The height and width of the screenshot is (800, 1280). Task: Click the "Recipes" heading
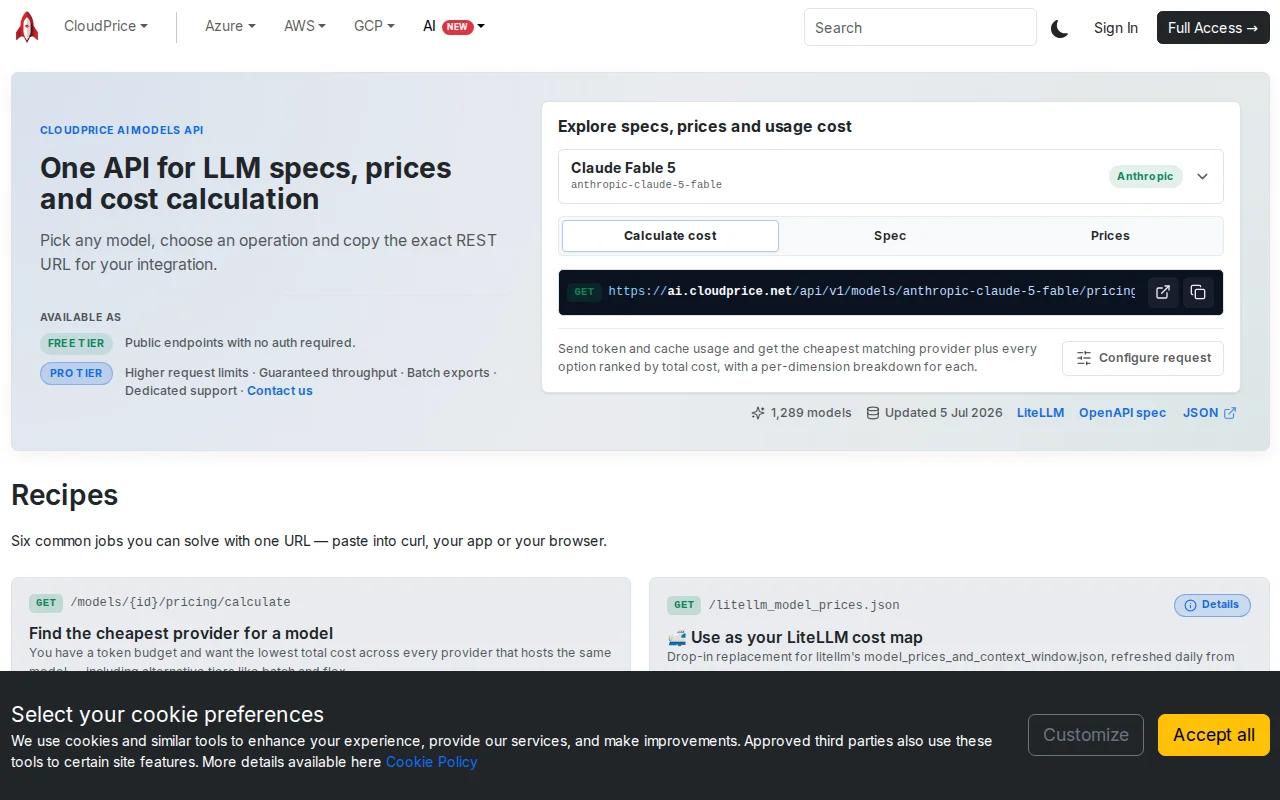coord(64,495)
